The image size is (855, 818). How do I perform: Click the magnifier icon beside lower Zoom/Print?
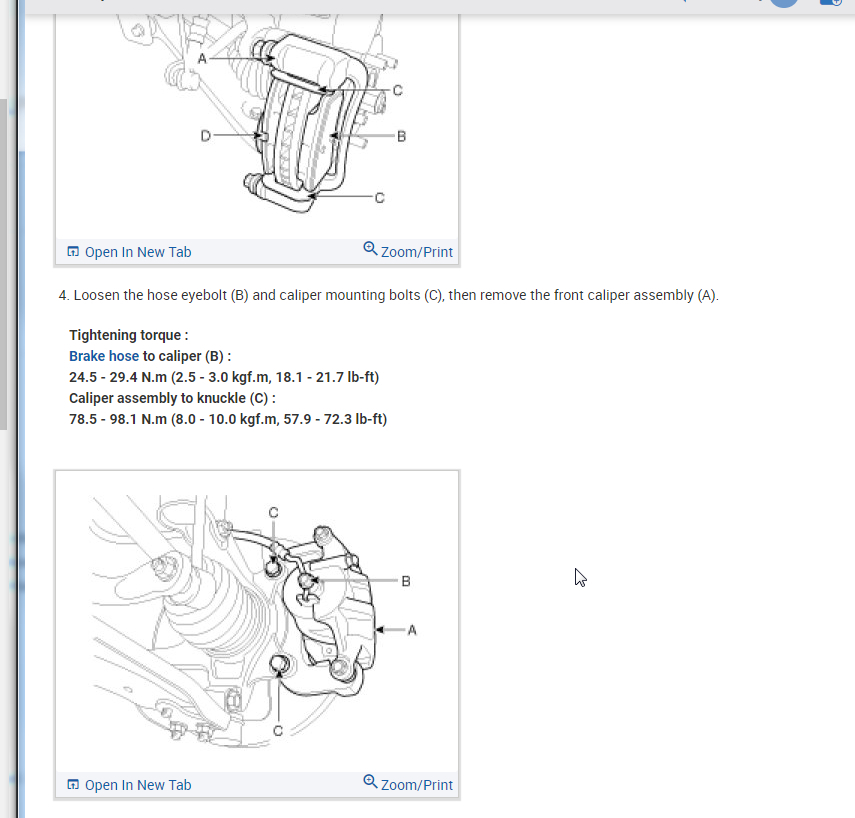click(370, 781)
